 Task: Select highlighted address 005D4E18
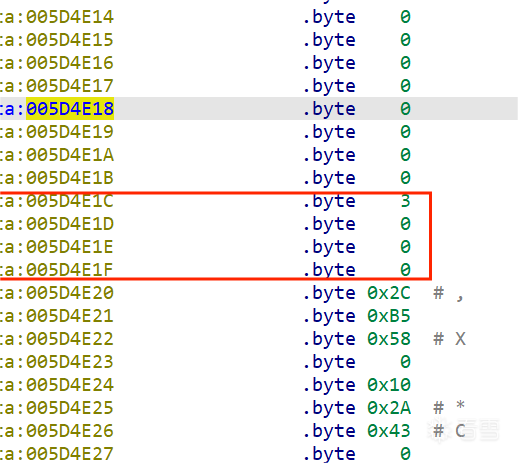point(70,109)
